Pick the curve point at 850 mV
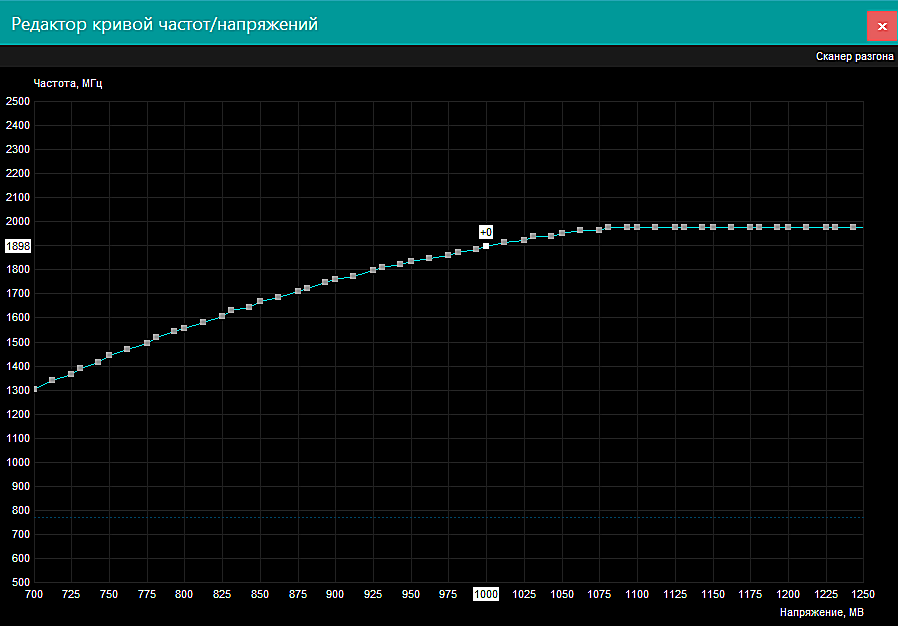898x626 pixels. coord(260,301)
